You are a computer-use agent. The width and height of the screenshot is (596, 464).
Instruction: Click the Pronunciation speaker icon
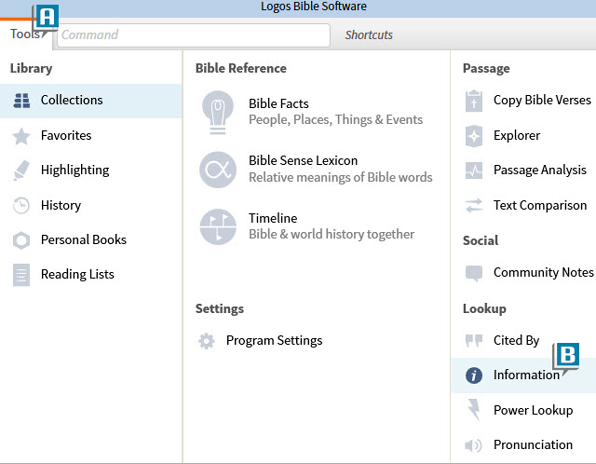473,445
